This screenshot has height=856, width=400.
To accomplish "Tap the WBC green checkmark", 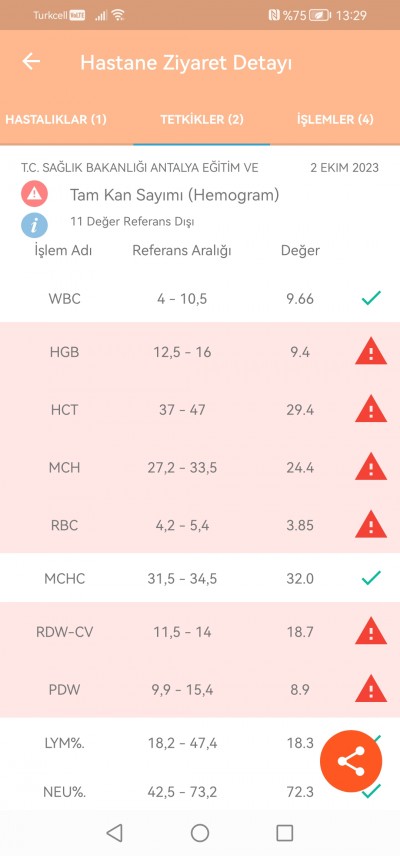I will (x=371, y=298).
